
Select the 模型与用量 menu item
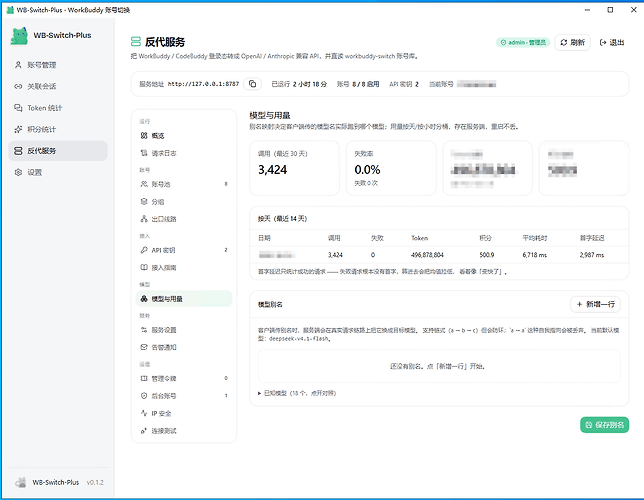(x=184, y=299)
